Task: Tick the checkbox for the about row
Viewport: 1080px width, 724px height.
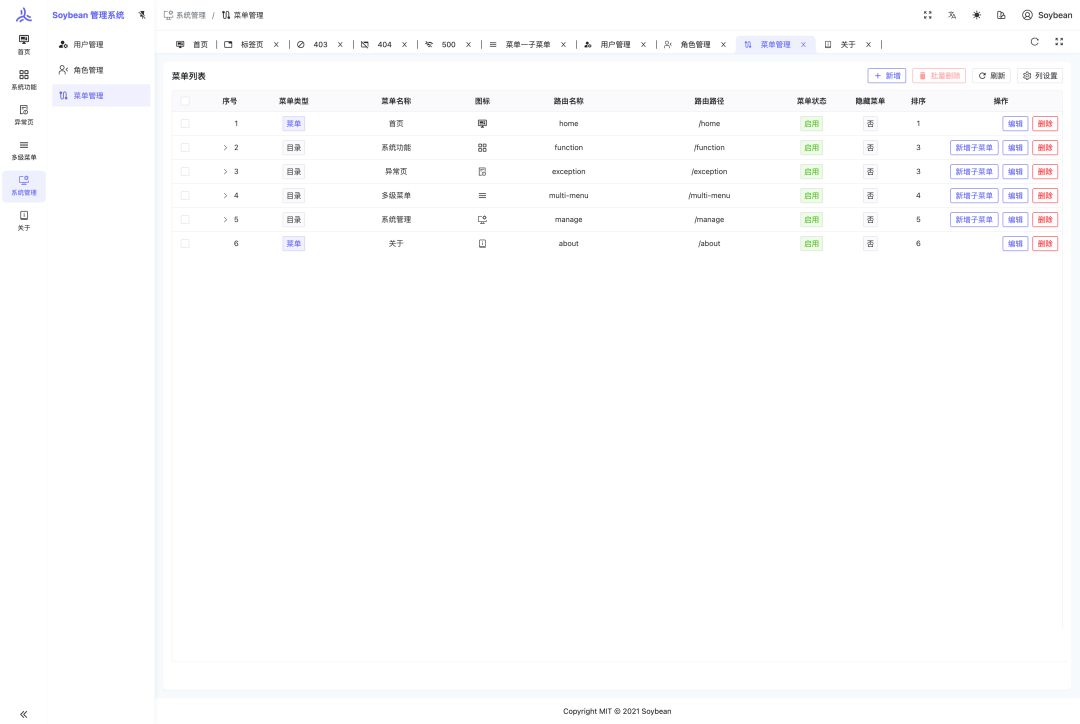Action: [x=185, y=244]
